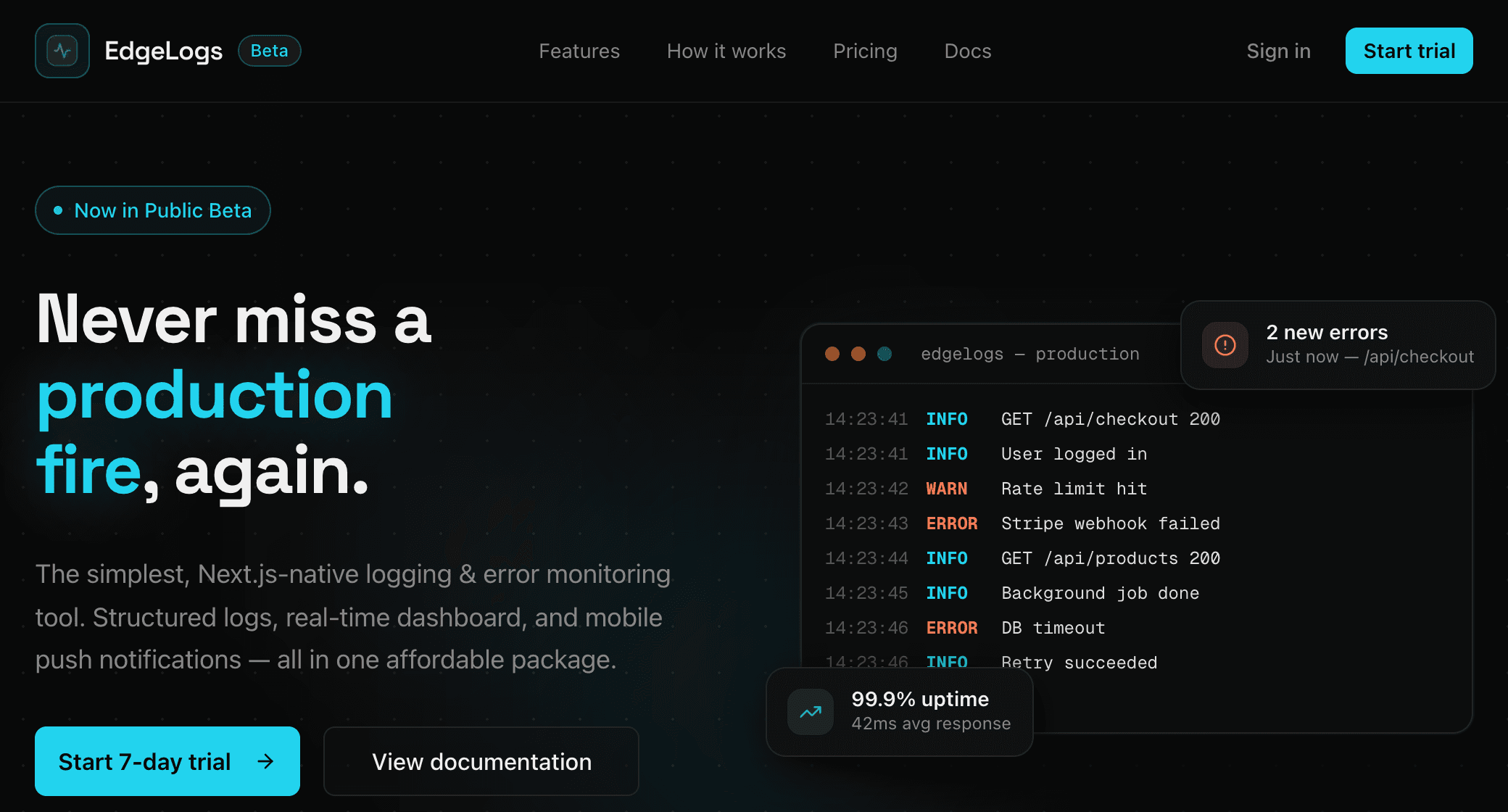Viewport: 1508px width, 812px height.
Task: Open the Pricing nav link
Action: 865,51
